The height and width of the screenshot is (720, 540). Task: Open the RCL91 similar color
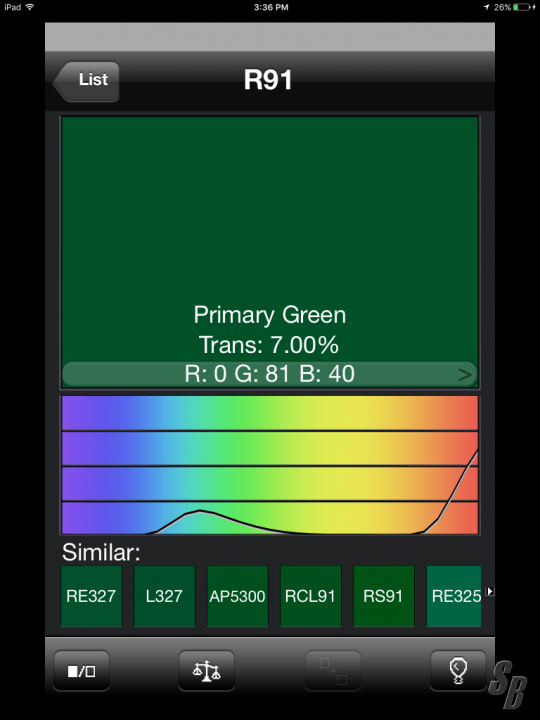point(310,596)
